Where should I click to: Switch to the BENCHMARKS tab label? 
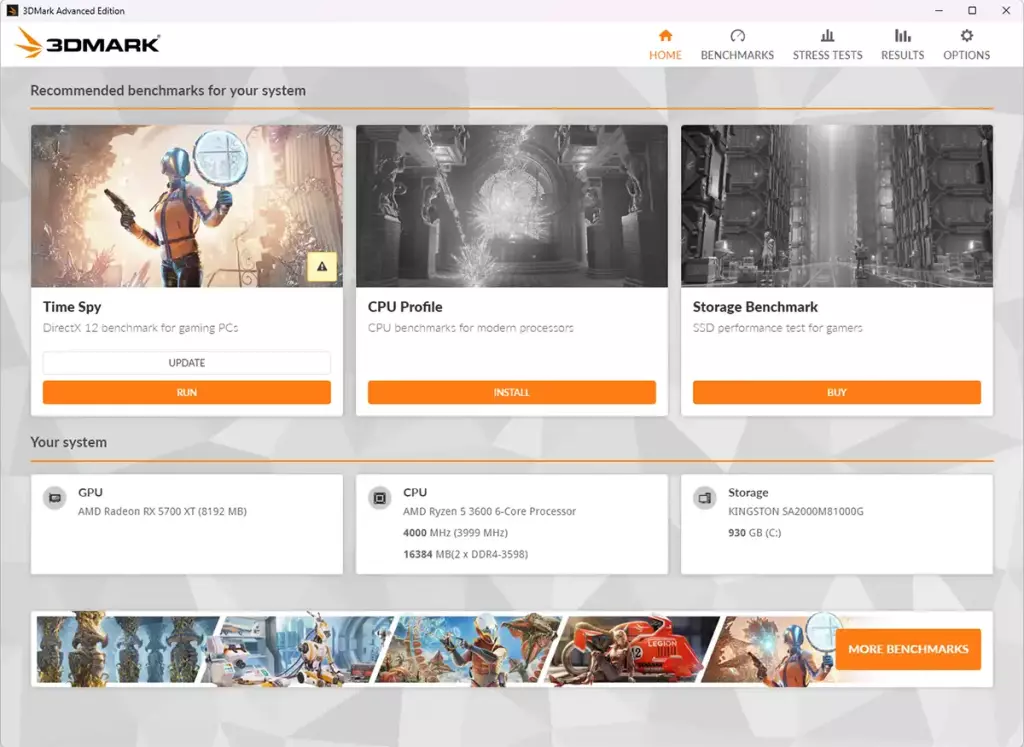[737, 56]
